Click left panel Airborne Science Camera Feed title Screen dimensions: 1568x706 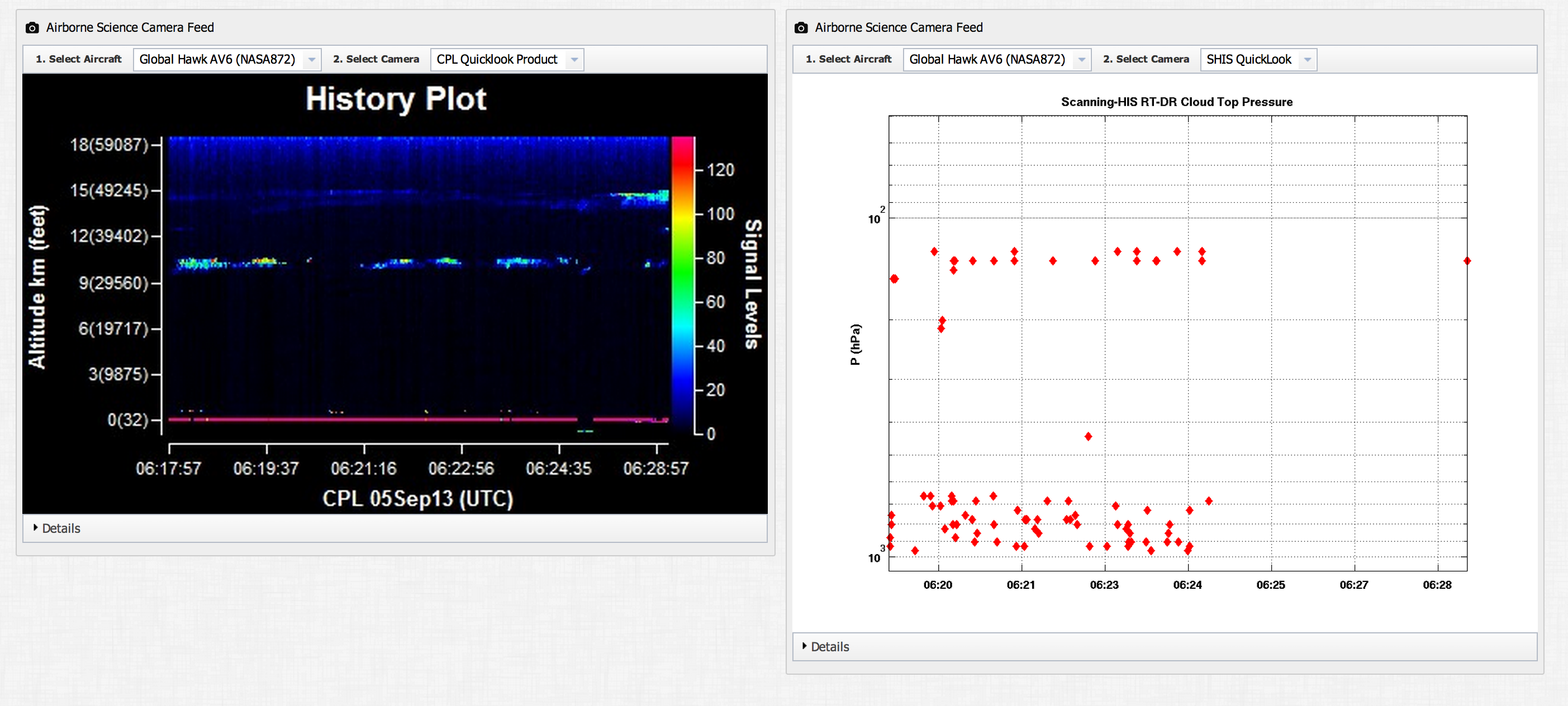[x=130, y=27]
